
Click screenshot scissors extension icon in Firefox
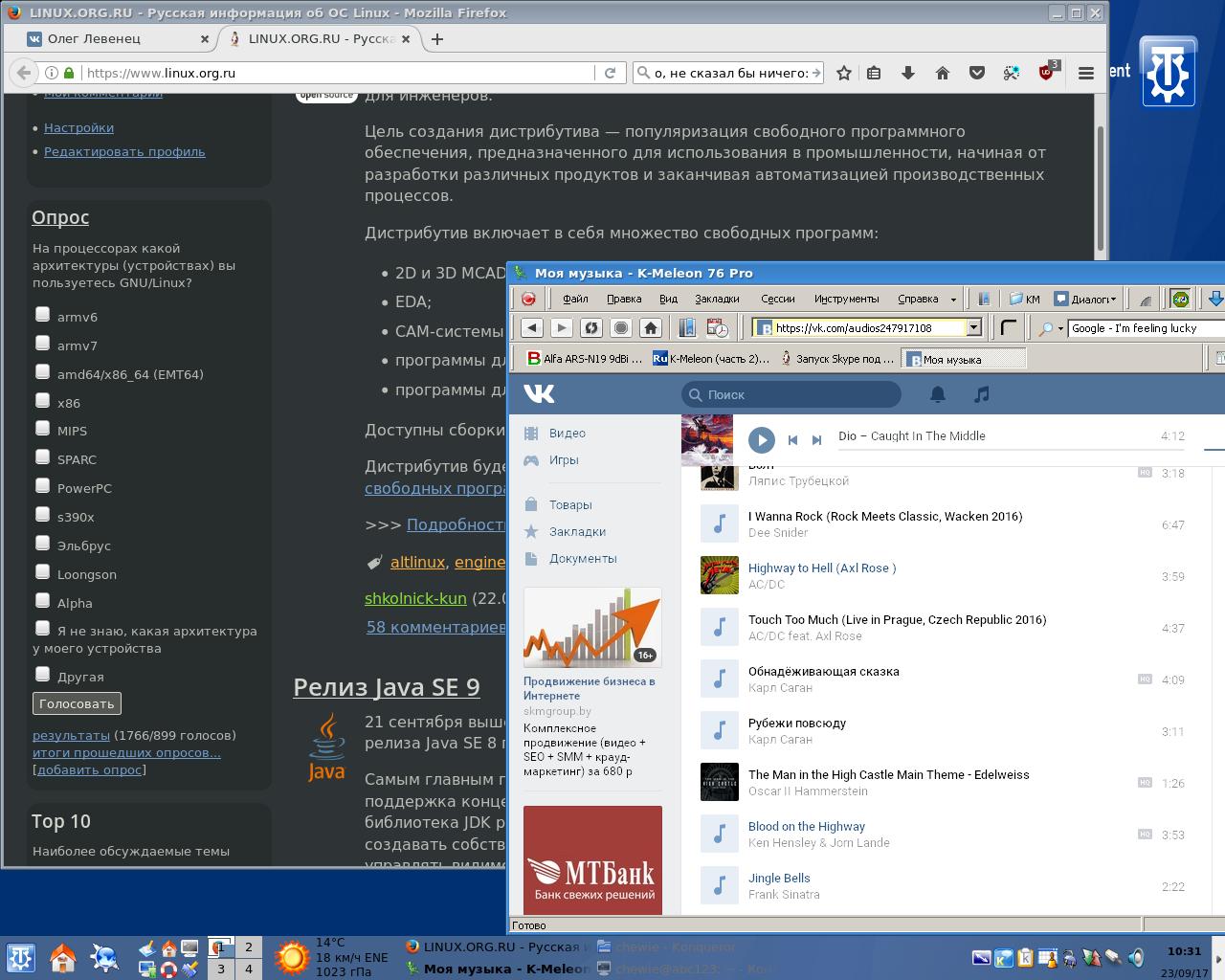pos(1012,73)
